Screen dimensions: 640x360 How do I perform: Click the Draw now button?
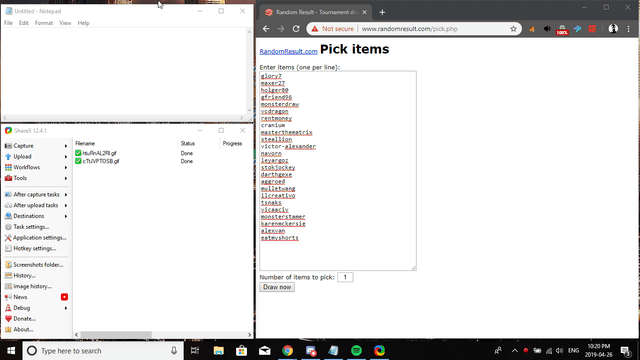pyautogui.click(x=277, y=287)
